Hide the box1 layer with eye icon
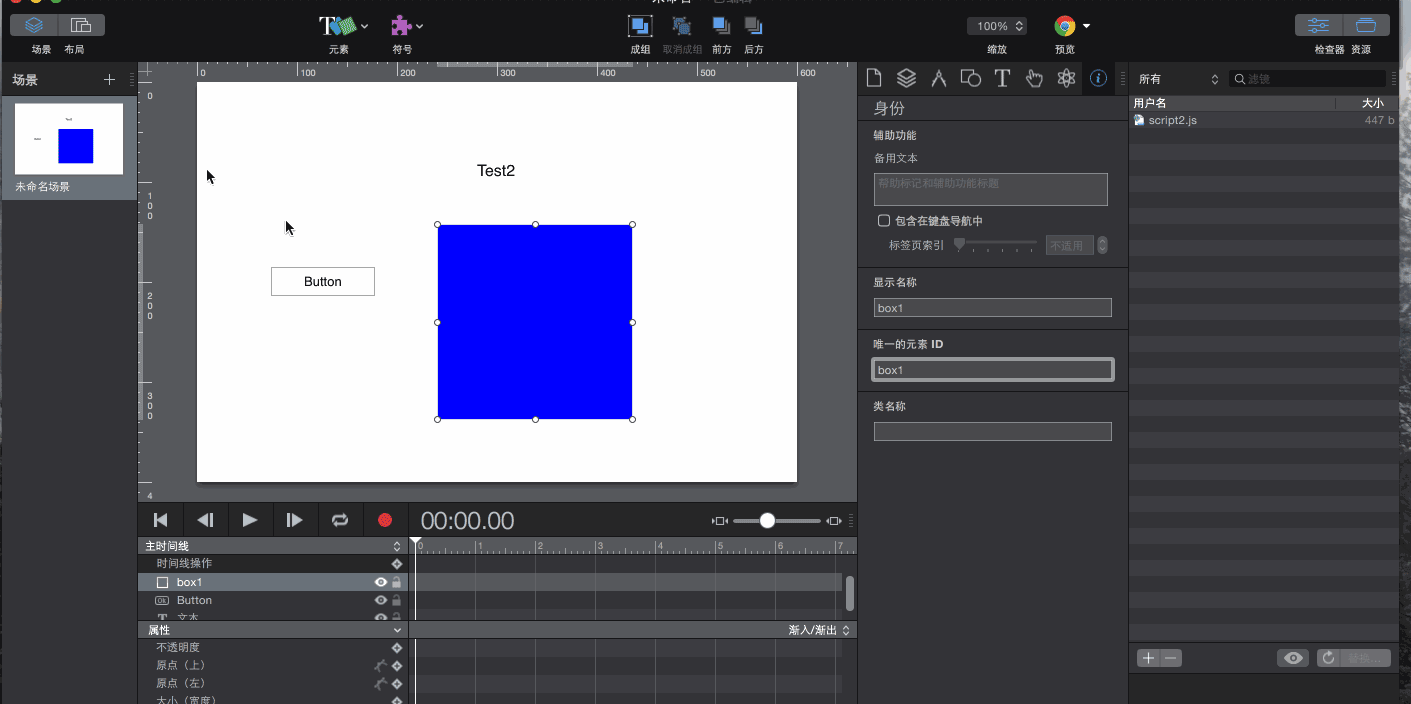This screenshot has height=704, width=1411. pos(380,582)
